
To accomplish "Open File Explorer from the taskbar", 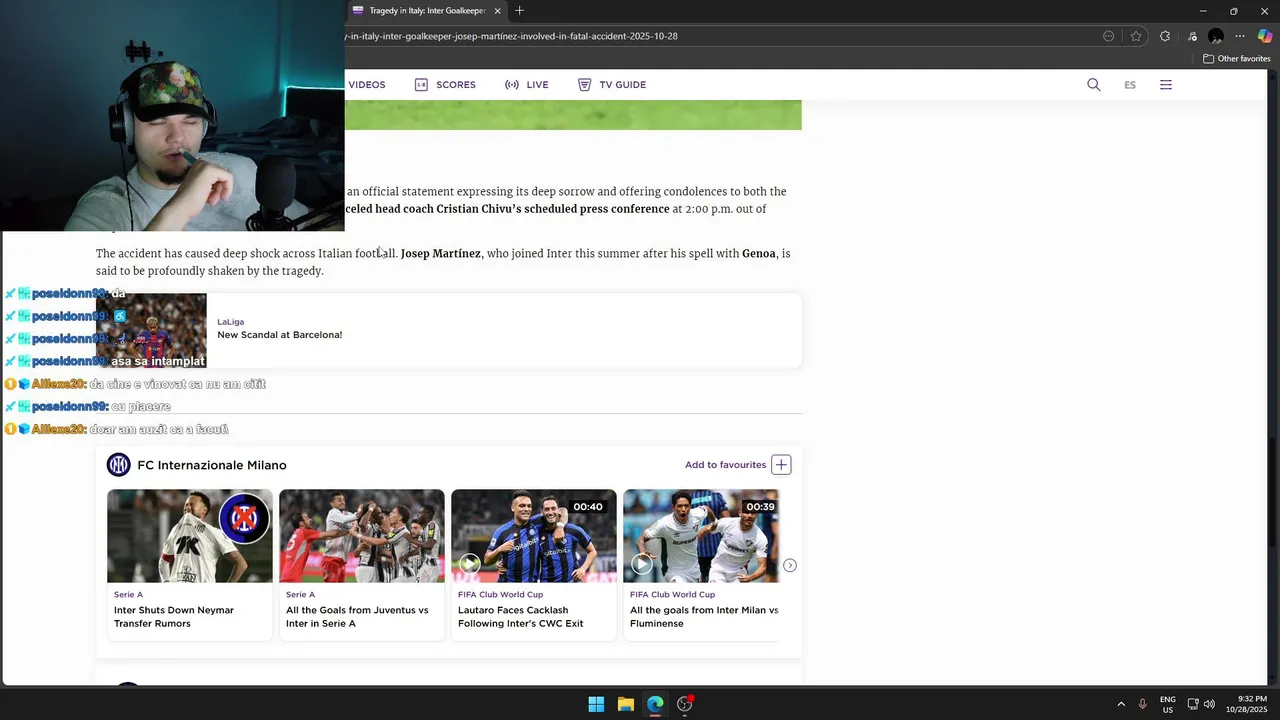I will click(x=626, y=704).
